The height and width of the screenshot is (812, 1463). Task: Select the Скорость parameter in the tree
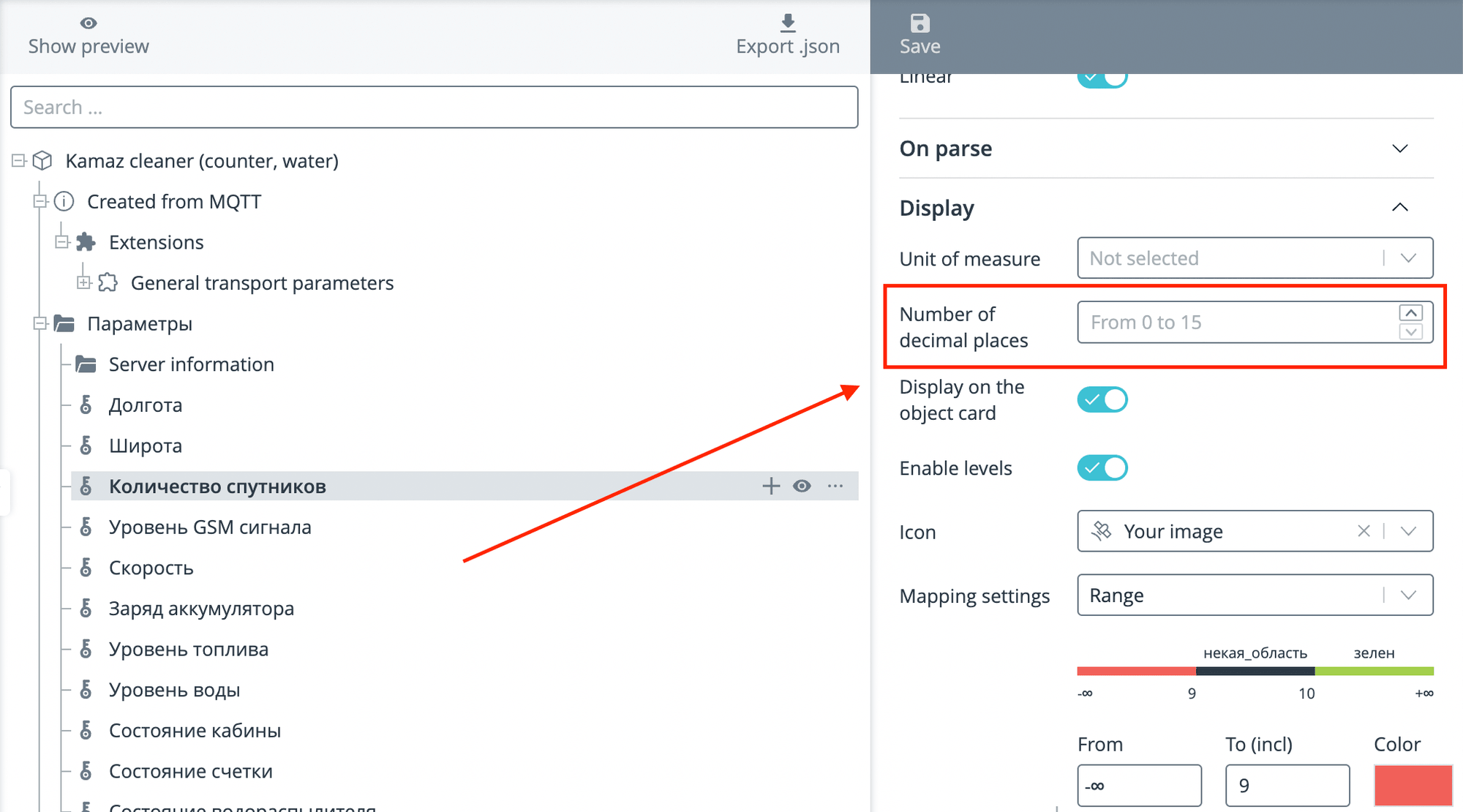coord(151,568)
